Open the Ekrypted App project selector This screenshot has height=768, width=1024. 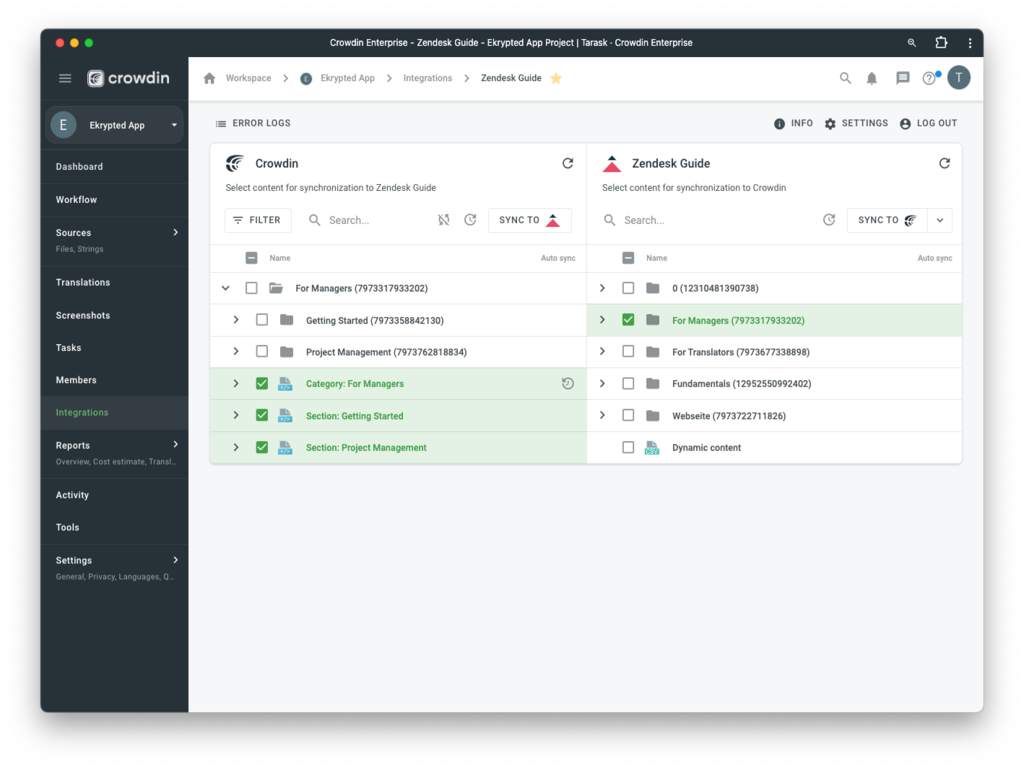(x=115, y=125)
